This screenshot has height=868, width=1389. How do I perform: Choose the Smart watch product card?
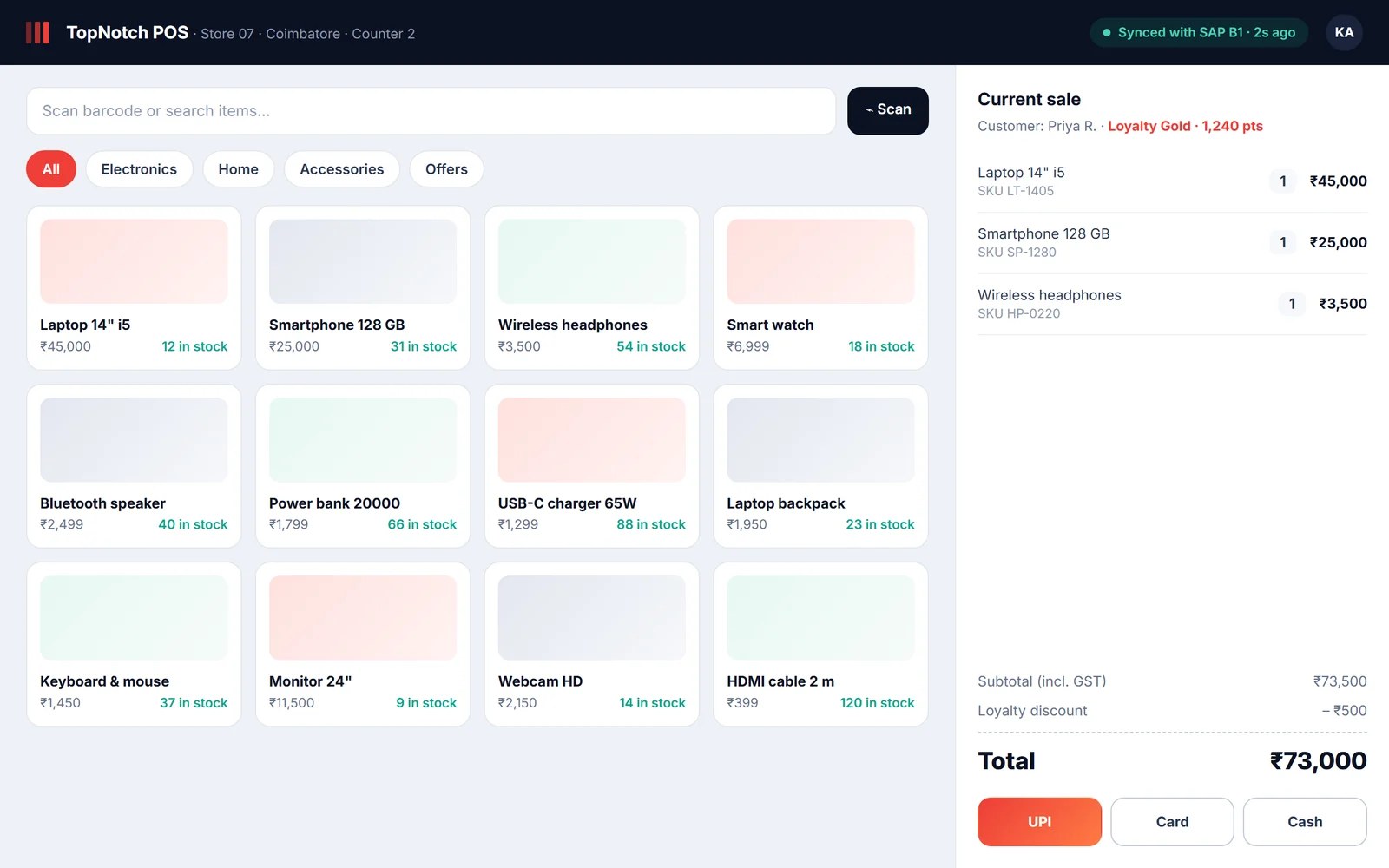(820, 287)
